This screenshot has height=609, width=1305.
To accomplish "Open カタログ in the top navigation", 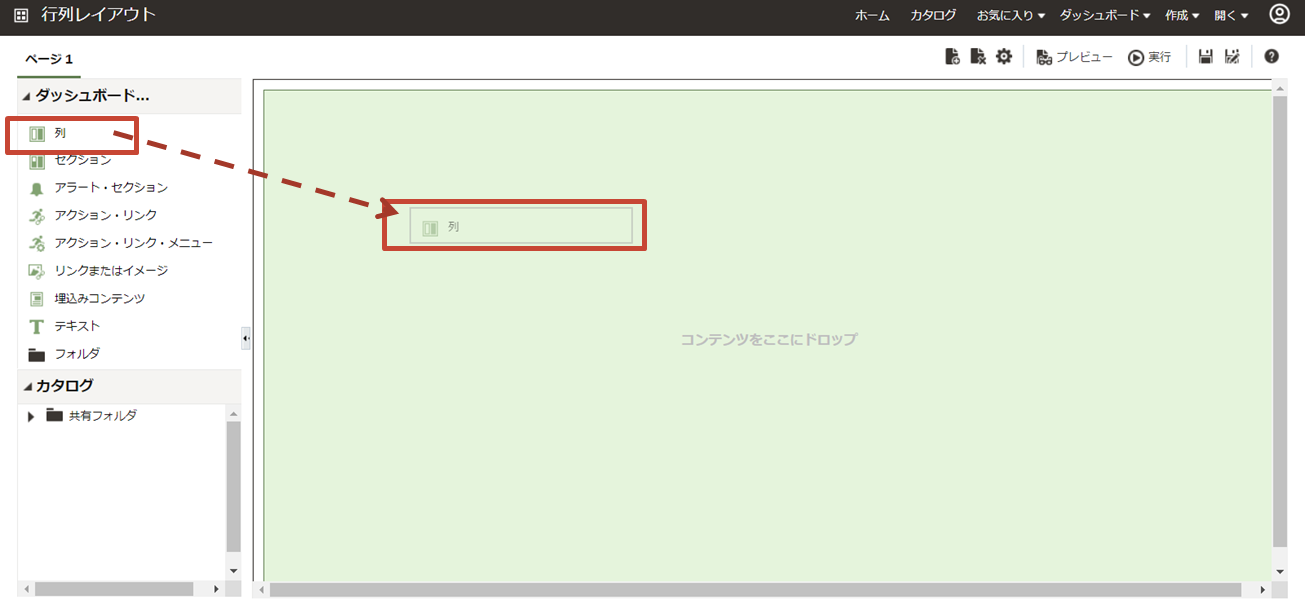I will pyautogui.click(x=933, y=15).
